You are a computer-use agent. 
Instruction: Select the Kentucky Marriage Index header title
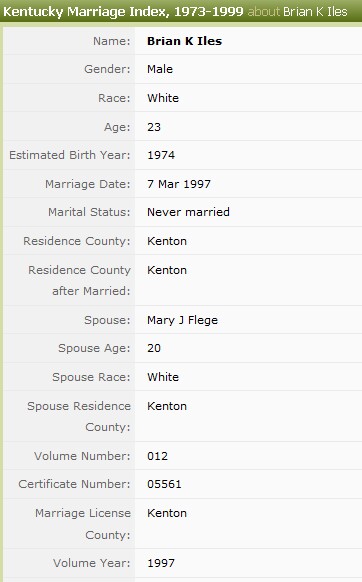(123, 12)
